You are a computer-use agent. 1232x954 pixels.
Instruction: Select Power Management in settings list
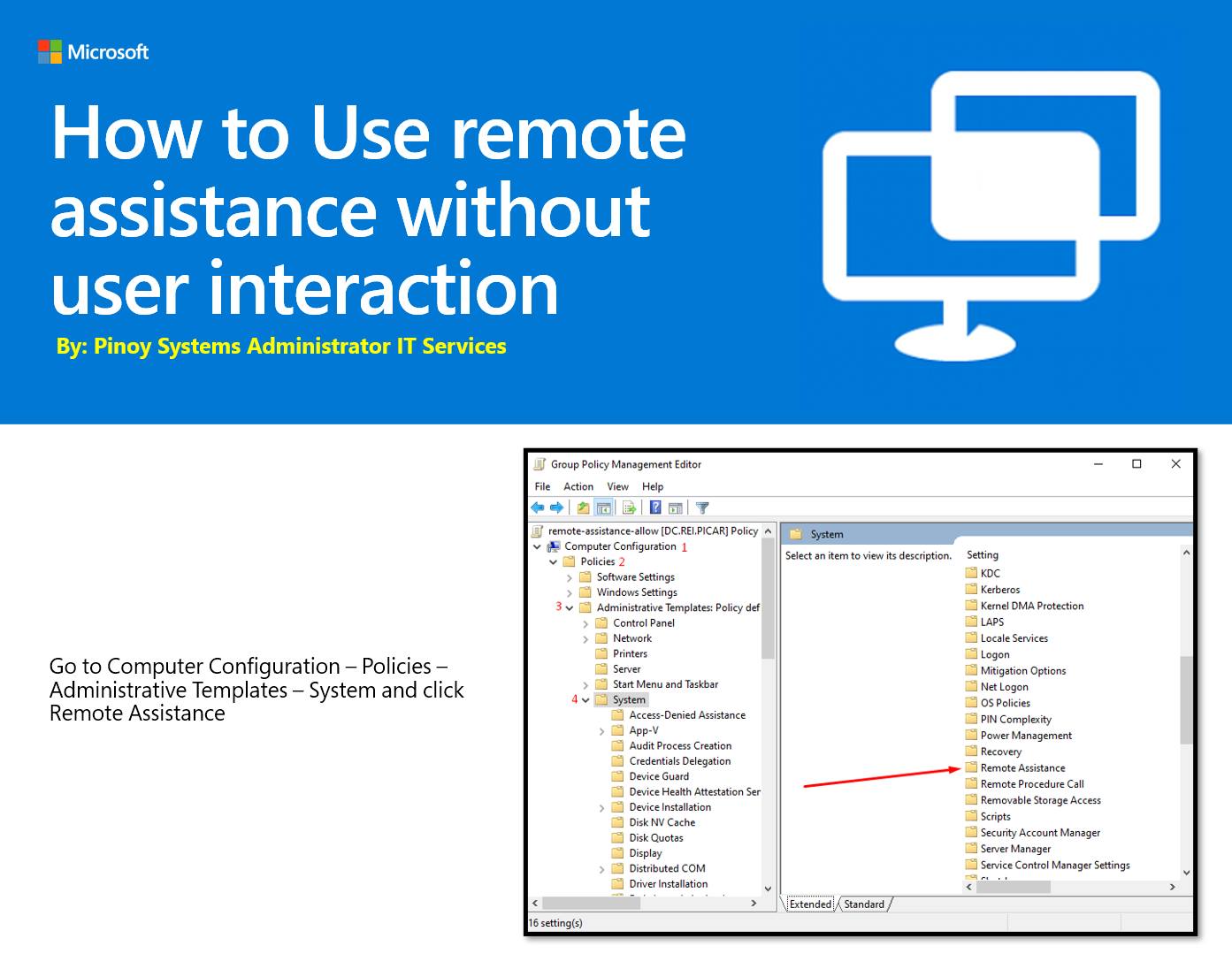point(1026,736)
